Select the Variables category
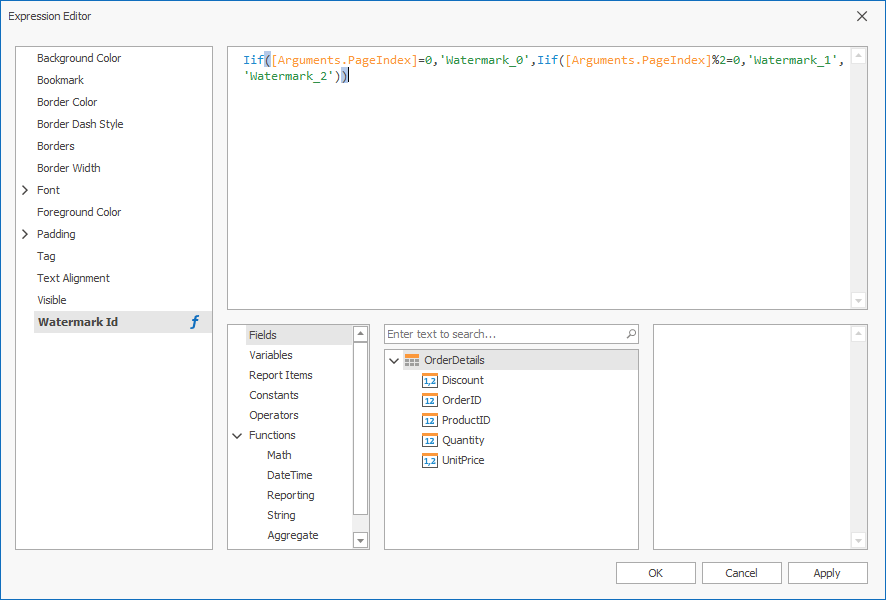Viewport: 886px width, 600px height. [270, 355]
